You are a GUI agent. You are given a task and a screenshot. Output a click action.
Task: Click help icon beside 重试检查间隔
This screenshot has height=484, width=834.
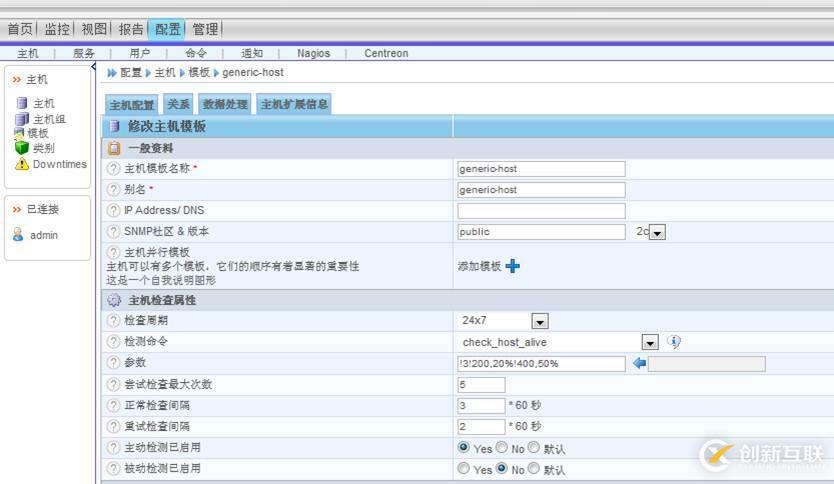(x=113, y=426)
